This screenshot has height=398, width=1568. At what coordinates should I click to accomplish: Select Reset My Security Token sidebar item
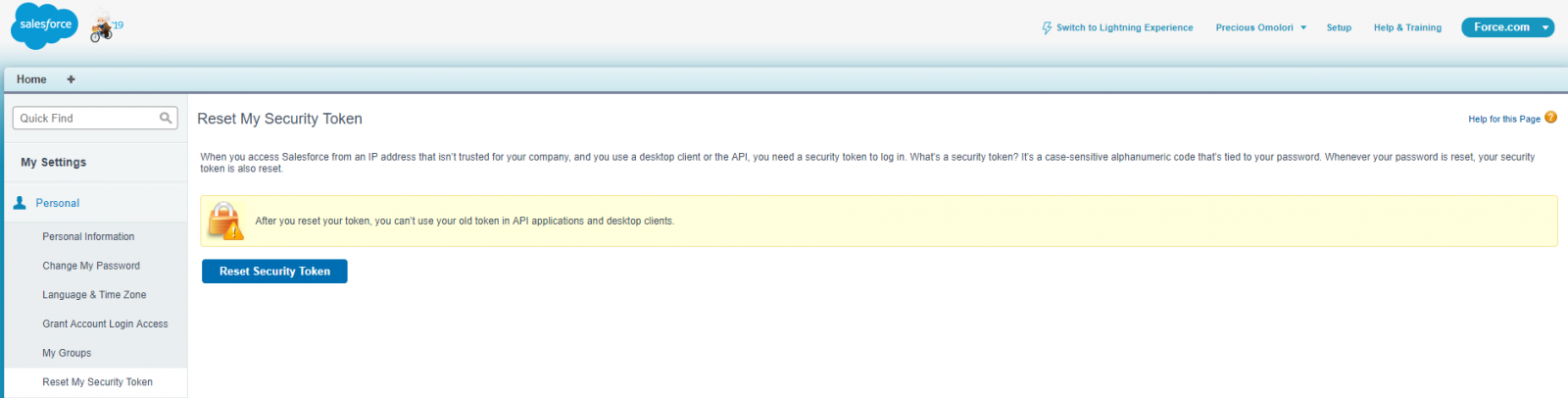click(x=97, y=382)
